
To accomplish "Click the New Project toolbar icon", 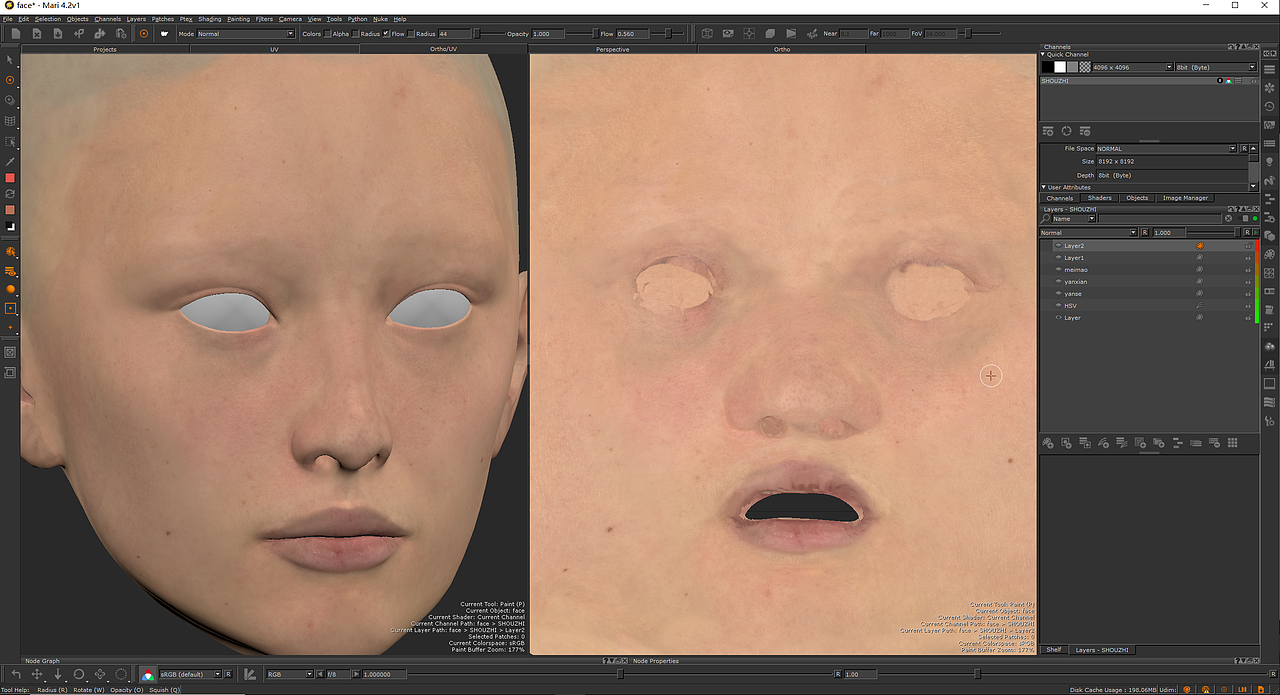I will click(x=16, y=34).
